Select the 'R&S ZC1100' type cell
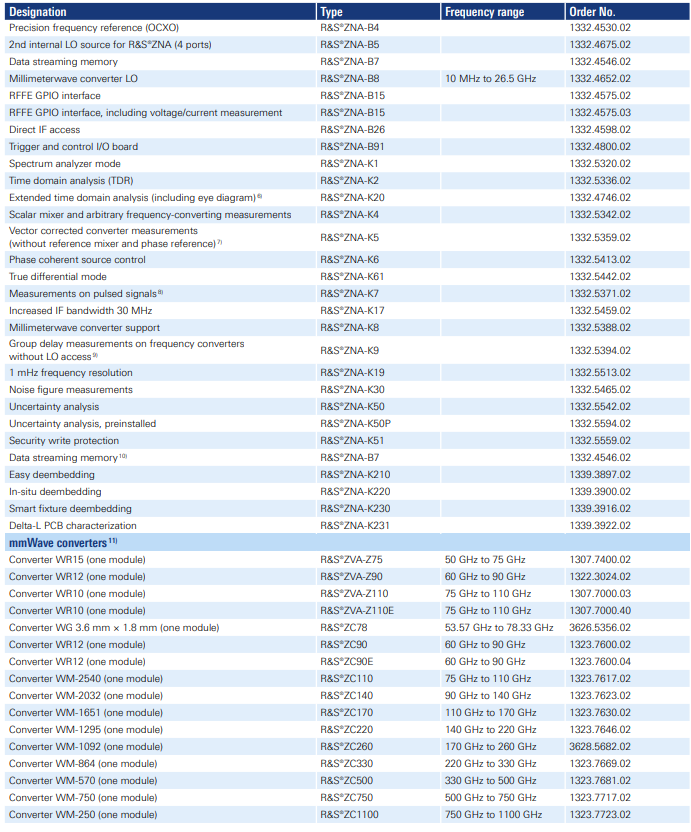 (349, 814)
